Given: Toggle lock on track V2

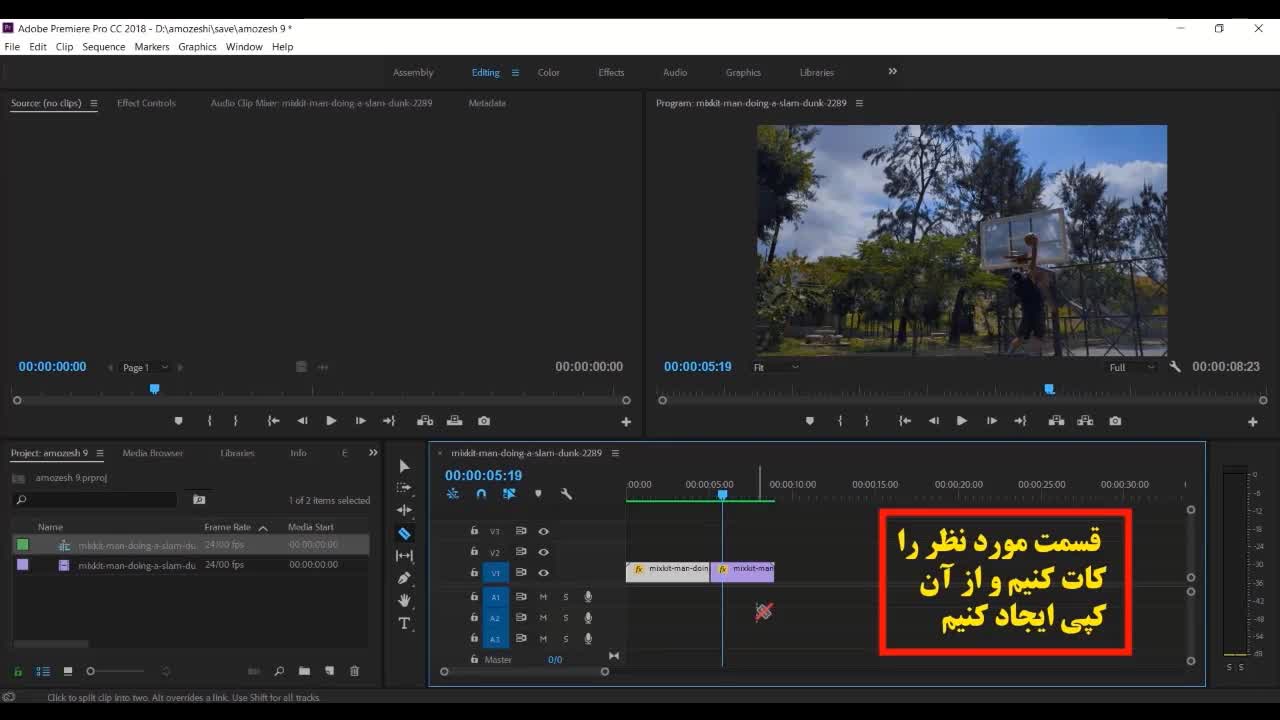Looking at the screenshot, I should click(474, 552).
